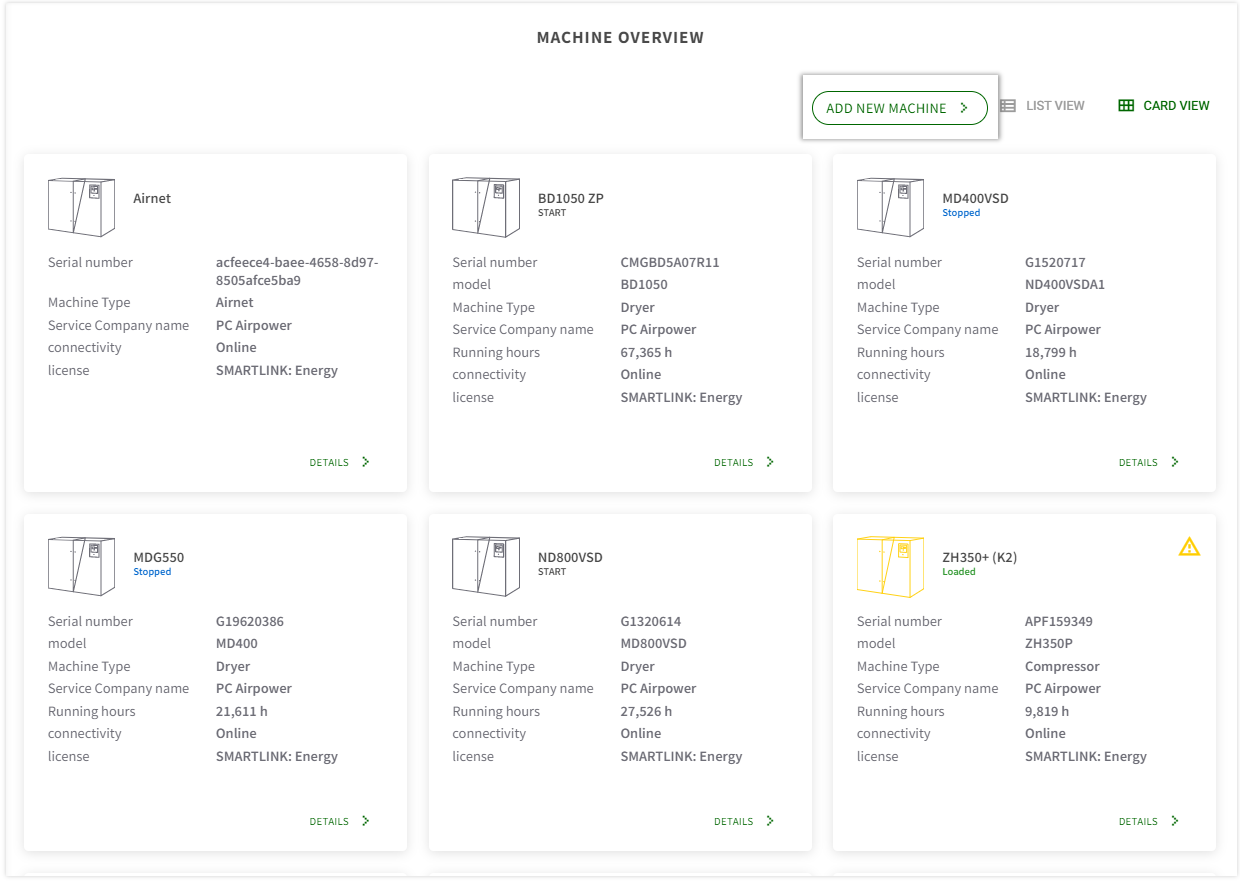This screenshot has height=881, width=1240.
Task: Open details of the Airnet card
Action: click(x=340, y=462)
